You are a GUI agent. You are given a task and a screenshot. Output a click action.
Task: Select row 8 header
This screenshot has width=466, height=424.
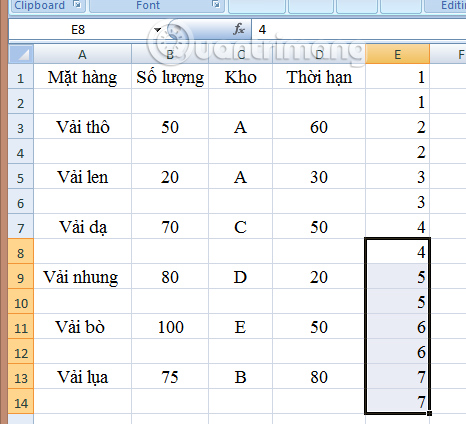point(21,251)
